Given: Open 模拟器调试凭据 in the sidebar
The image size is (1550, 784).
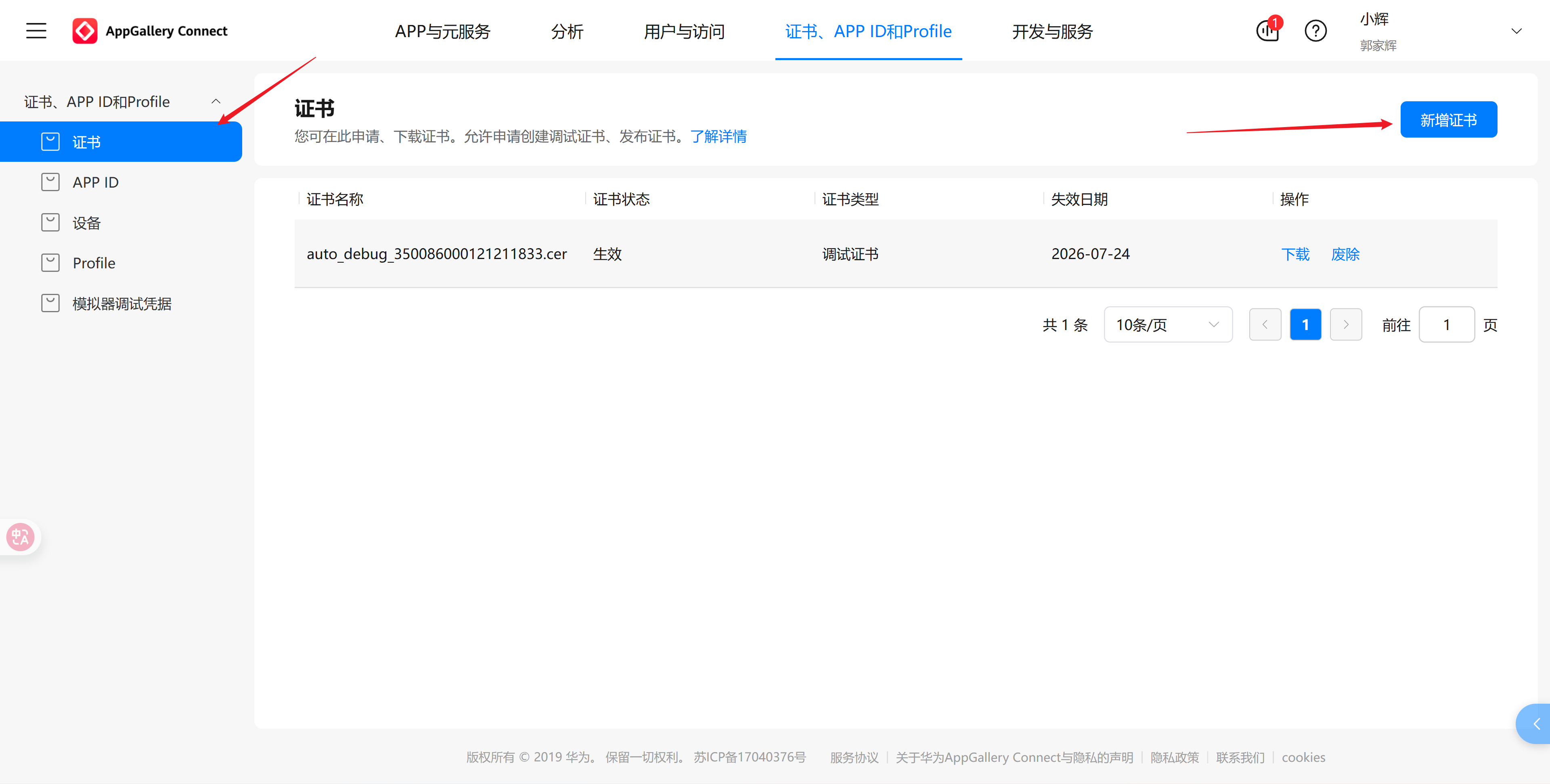Looking at the screenshot, I should click(x=122, y=303).
